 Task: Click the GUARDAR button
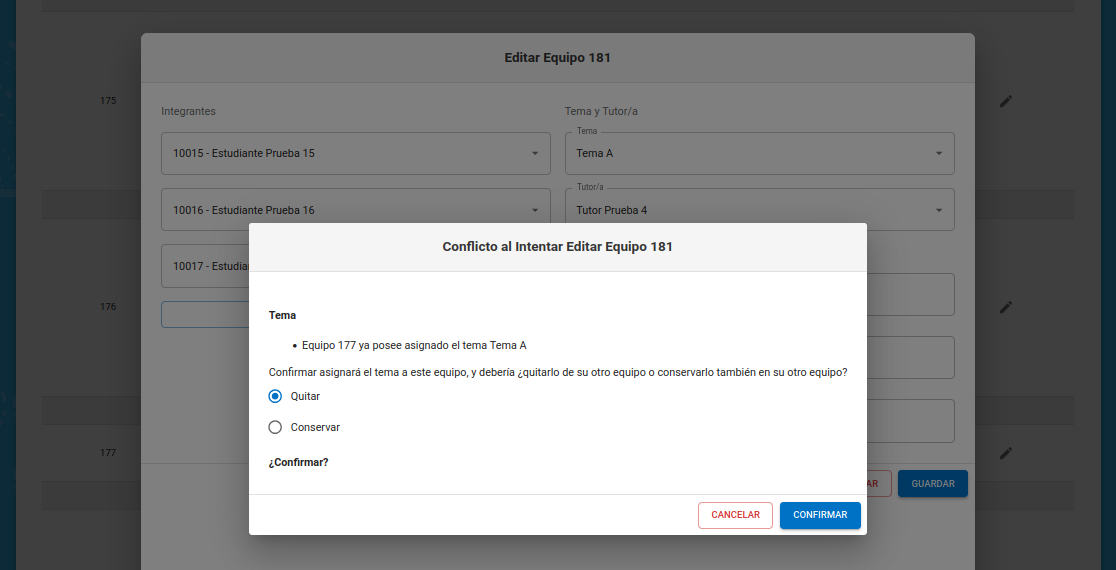pyautogui.click(x=932, y=484)
